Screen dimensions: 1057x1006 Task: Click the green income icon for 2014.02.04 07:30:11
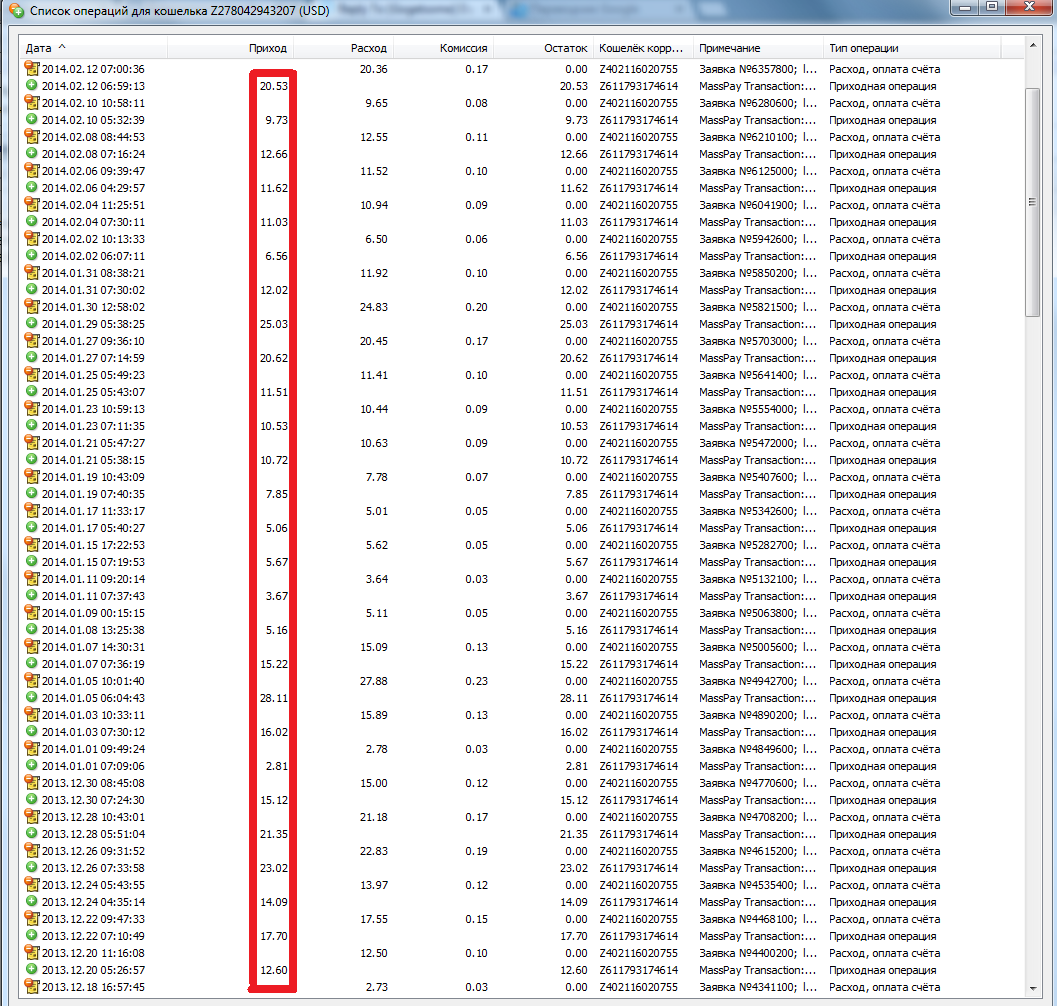(31, 221)
